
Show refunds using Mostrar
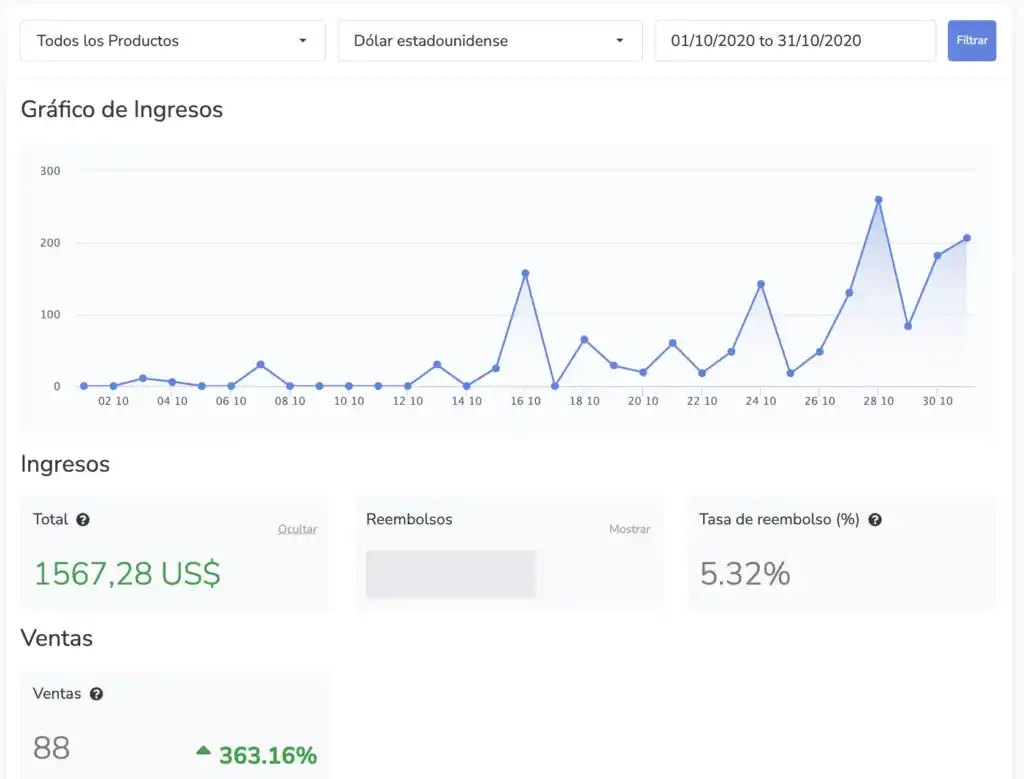629,529
